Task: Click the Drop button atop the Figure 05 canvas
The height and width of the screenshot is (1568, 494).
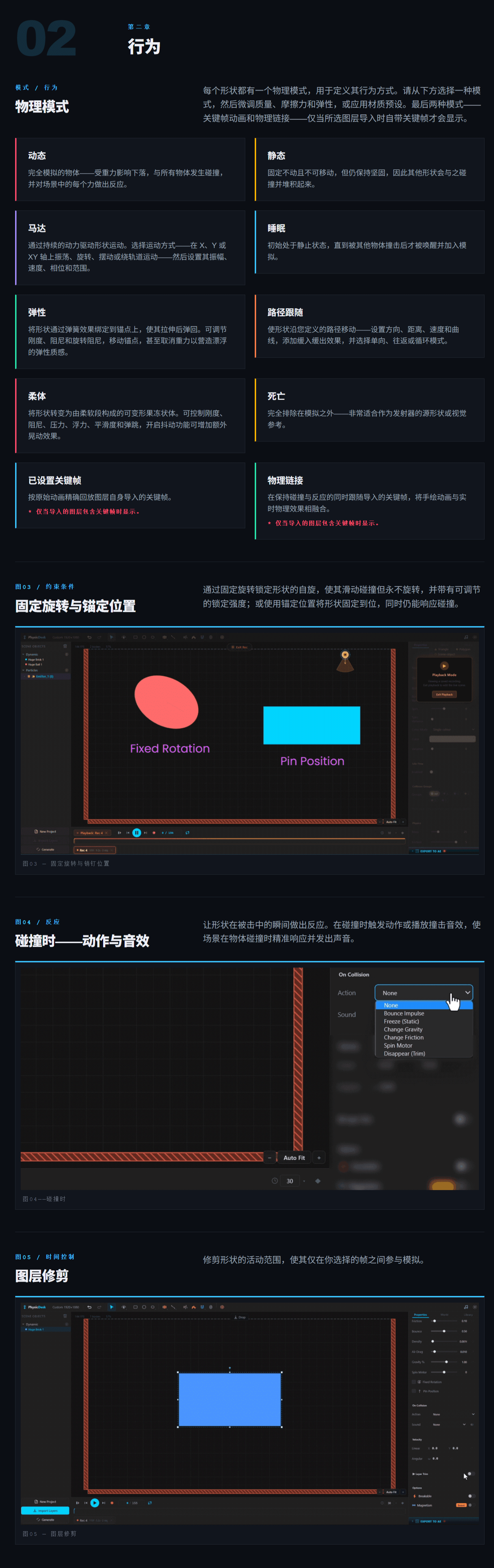Action: pyautogui.click(x=240, y=1317)
